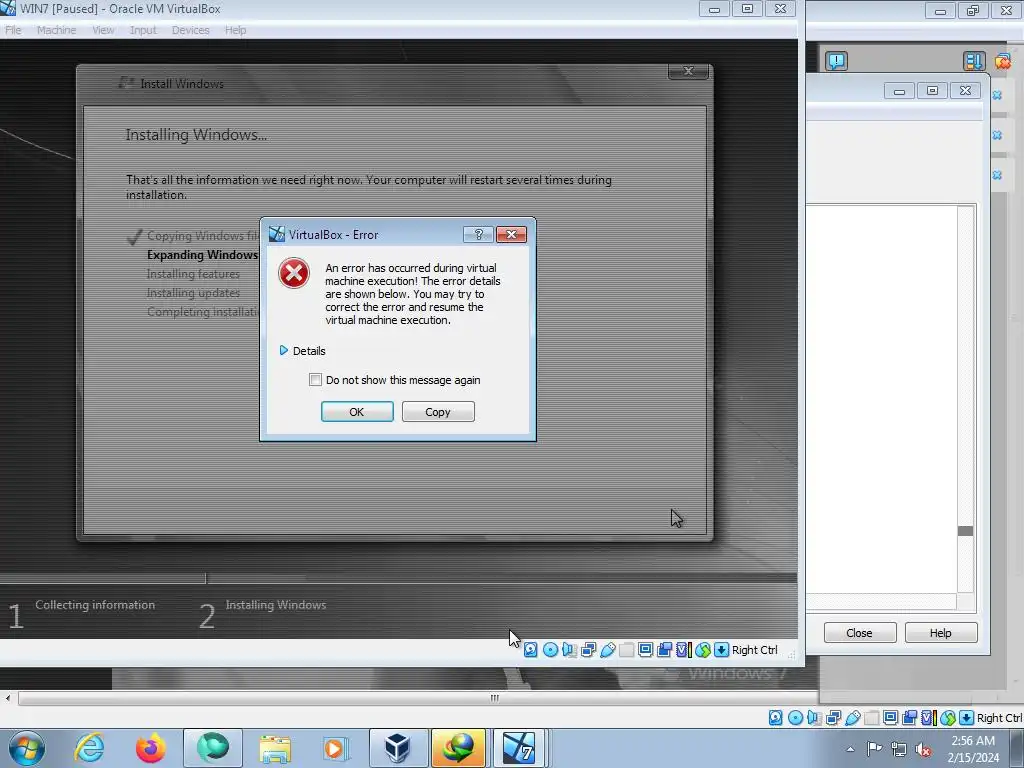Click the hard disk indicator in the lowest status bar above taskbar
Screen dimensions: 1024x768
pos(775,718)
